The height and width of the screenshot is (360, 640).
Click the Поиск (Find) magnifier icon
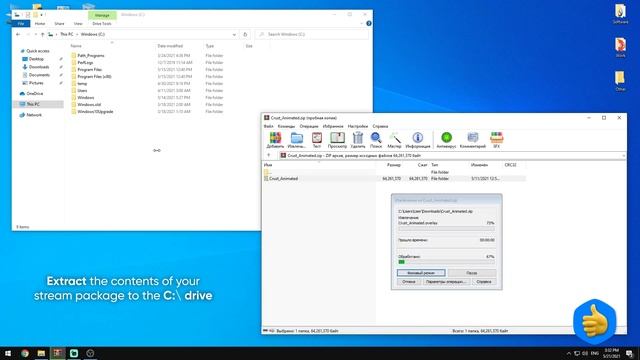(x=376, y=140)
